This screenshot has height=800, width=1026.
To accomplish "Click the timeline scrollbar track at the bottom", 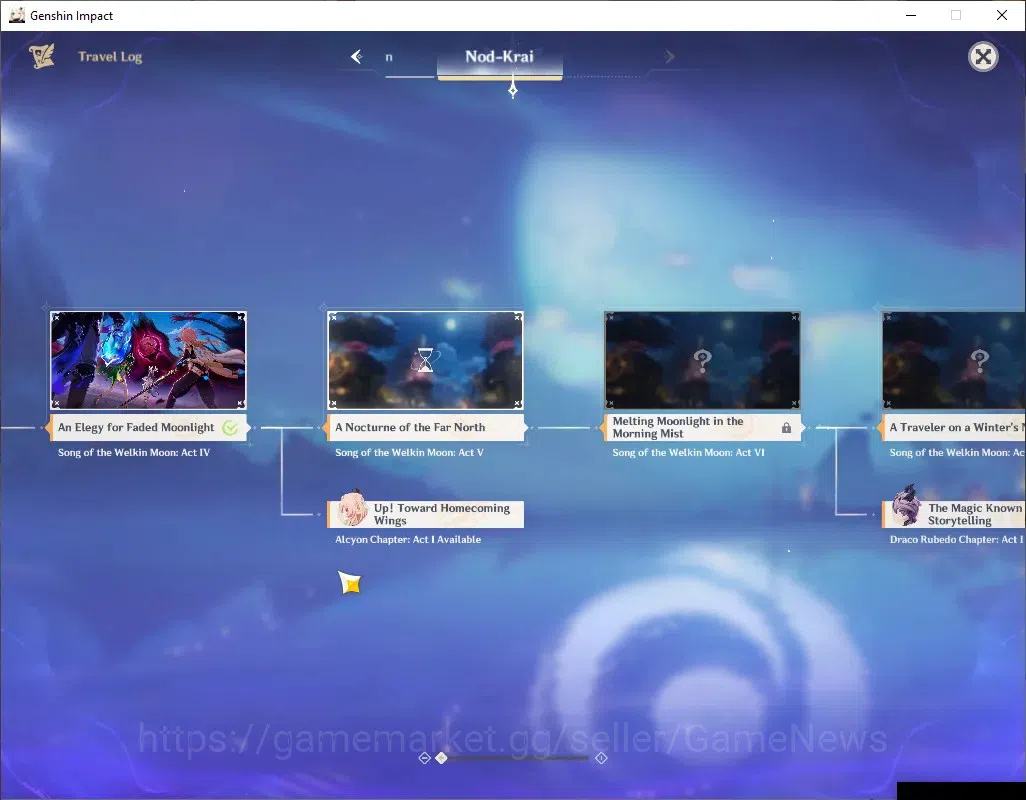I will (x=512, y=758).
